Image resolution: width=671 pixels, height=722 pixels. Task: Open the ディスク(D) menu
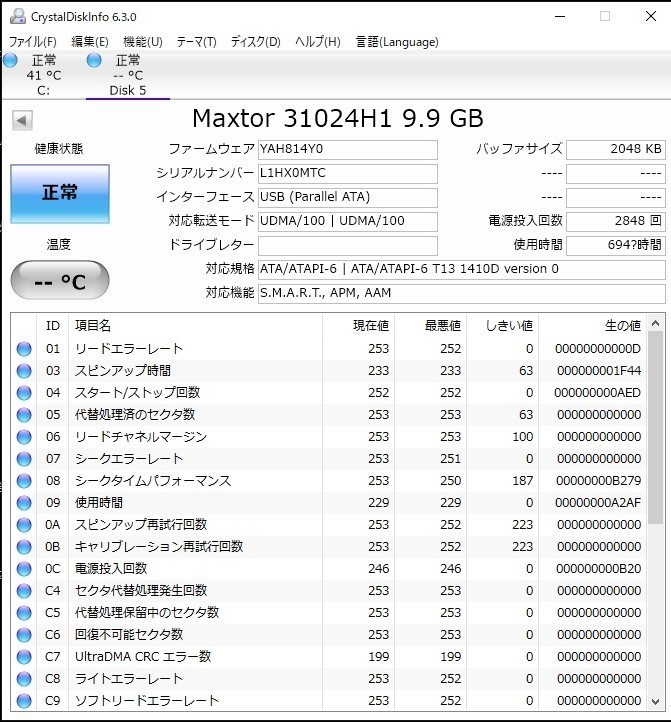point(255,42)
